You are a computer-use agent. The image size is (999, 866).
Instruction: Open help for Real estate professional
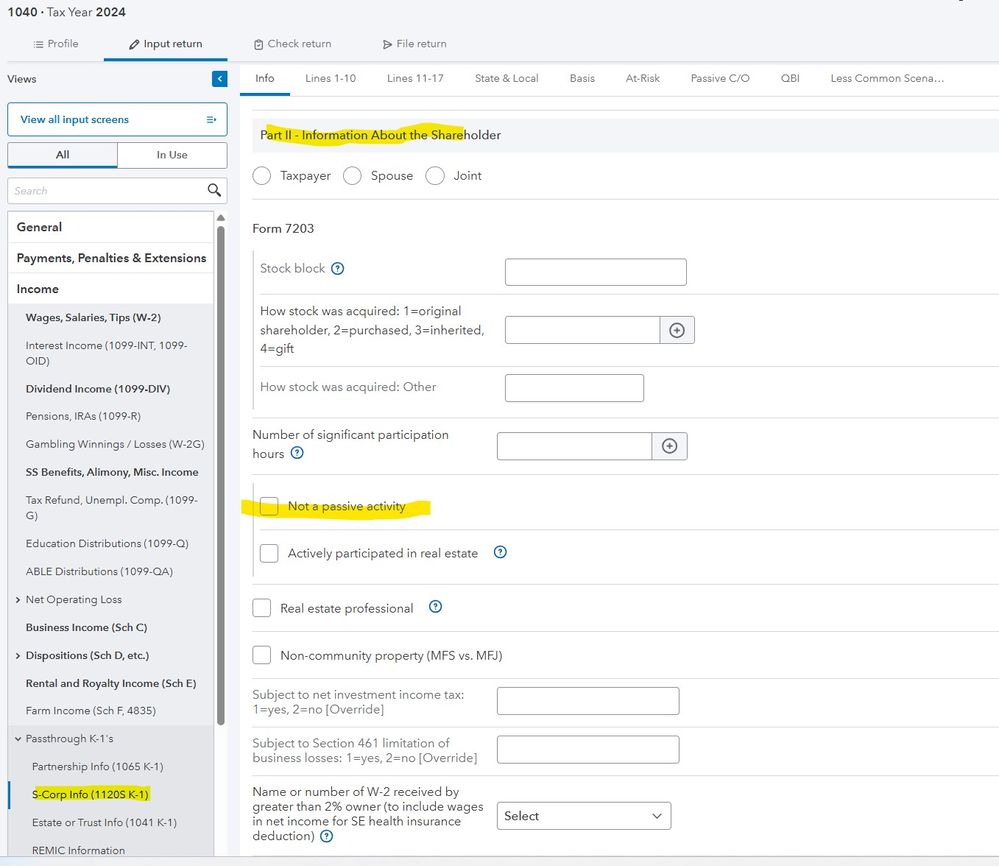pyautogui.click(x=435, y=607)
